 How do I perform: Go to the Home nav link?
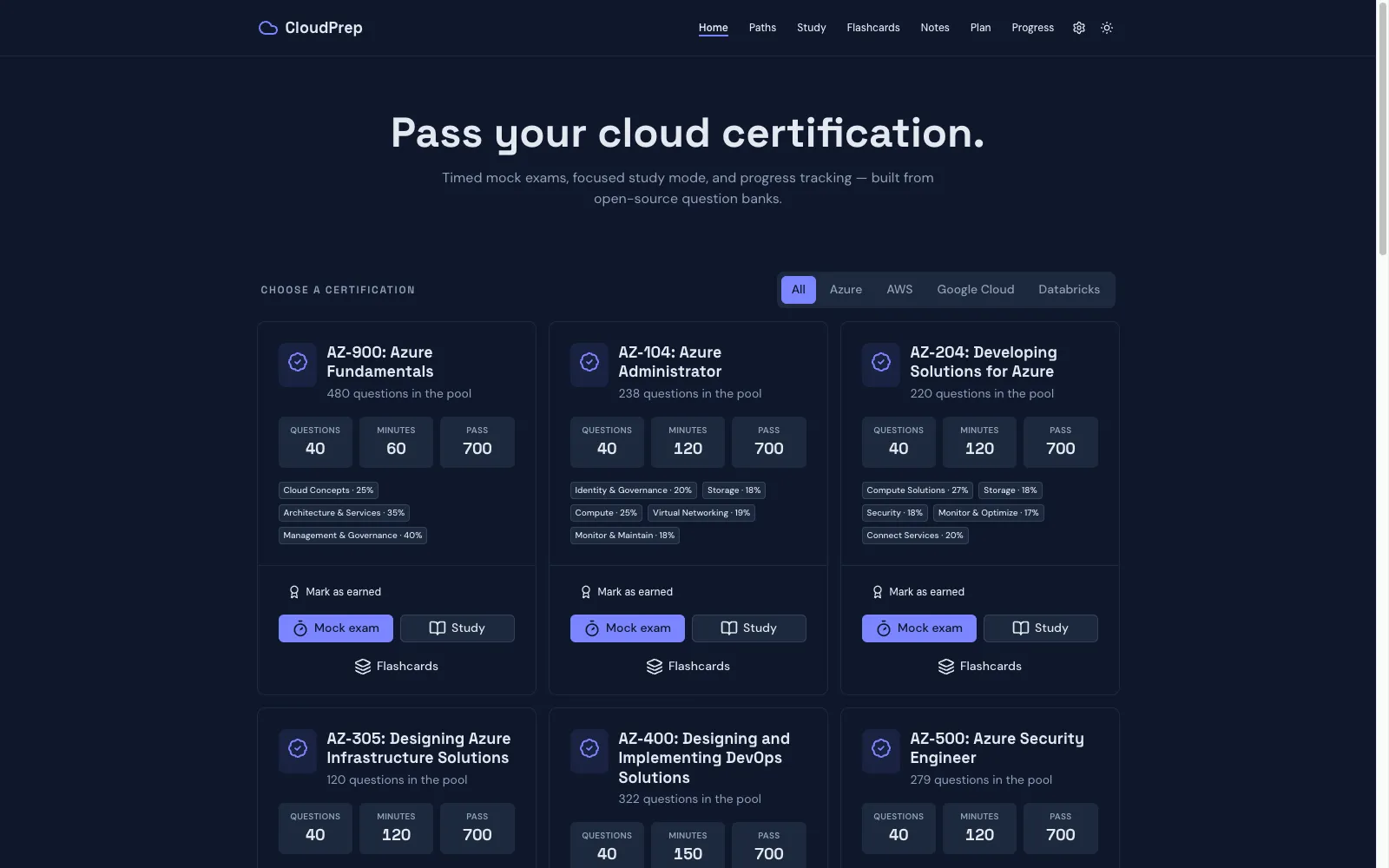(714, 28)
